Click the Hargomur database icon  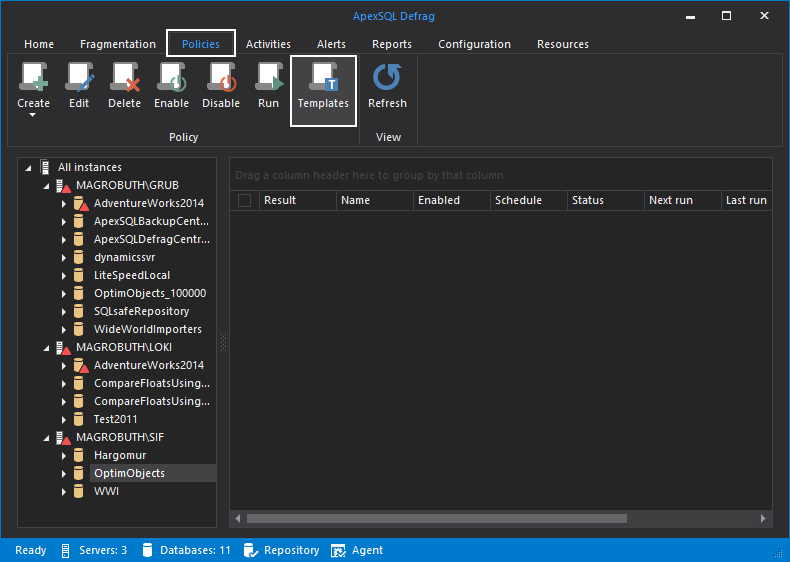79,456
